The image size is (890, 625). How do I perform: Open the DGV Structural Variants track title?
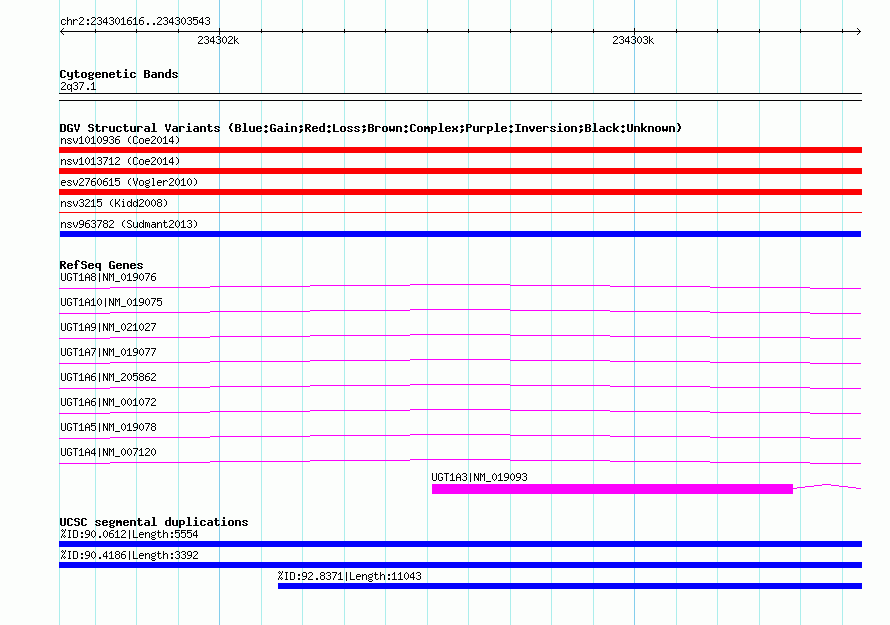click(x=371, y=128)
